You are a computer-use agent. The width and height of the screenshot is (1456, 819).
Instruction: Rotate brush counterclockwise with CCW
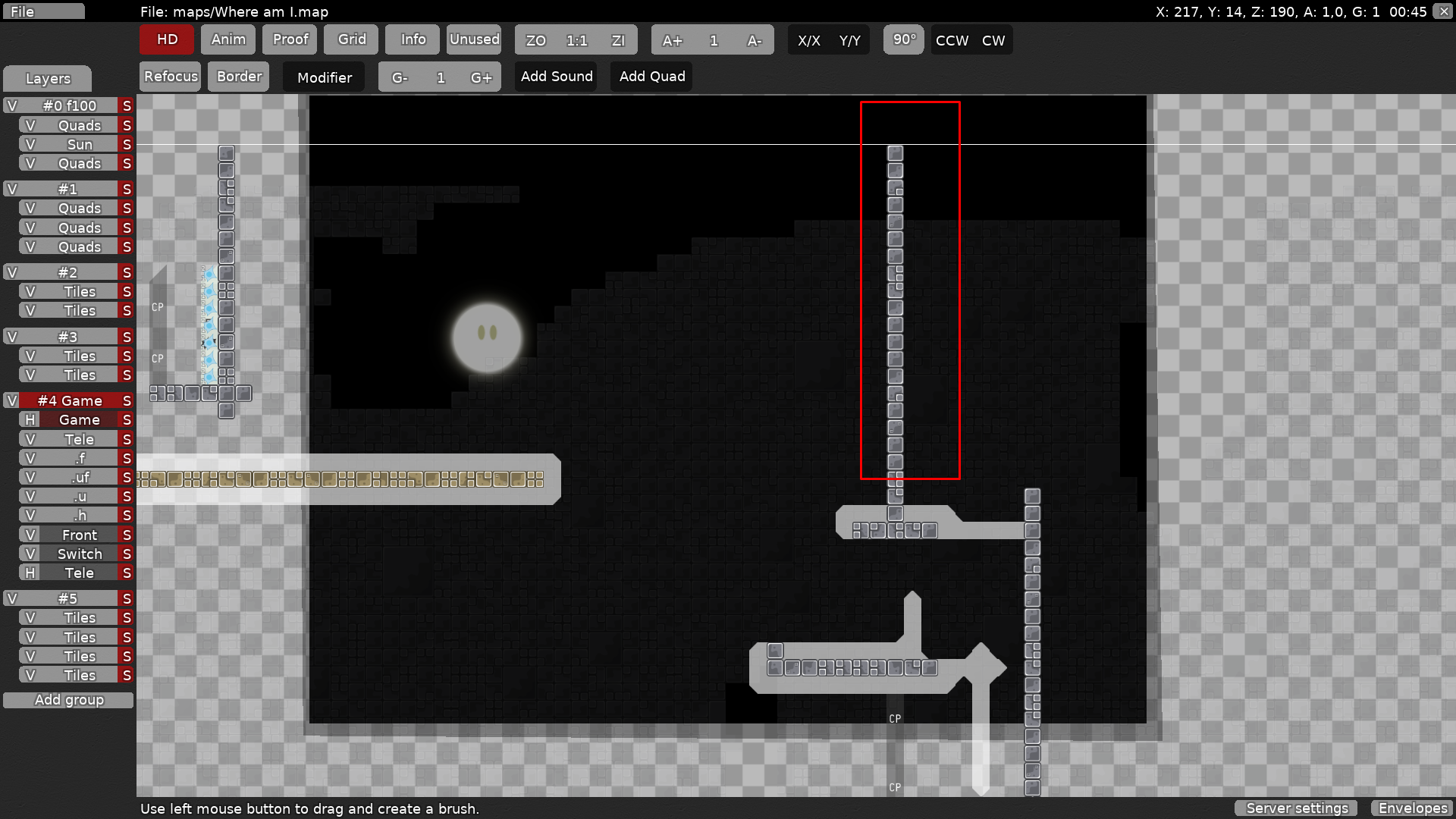point(952,40)
